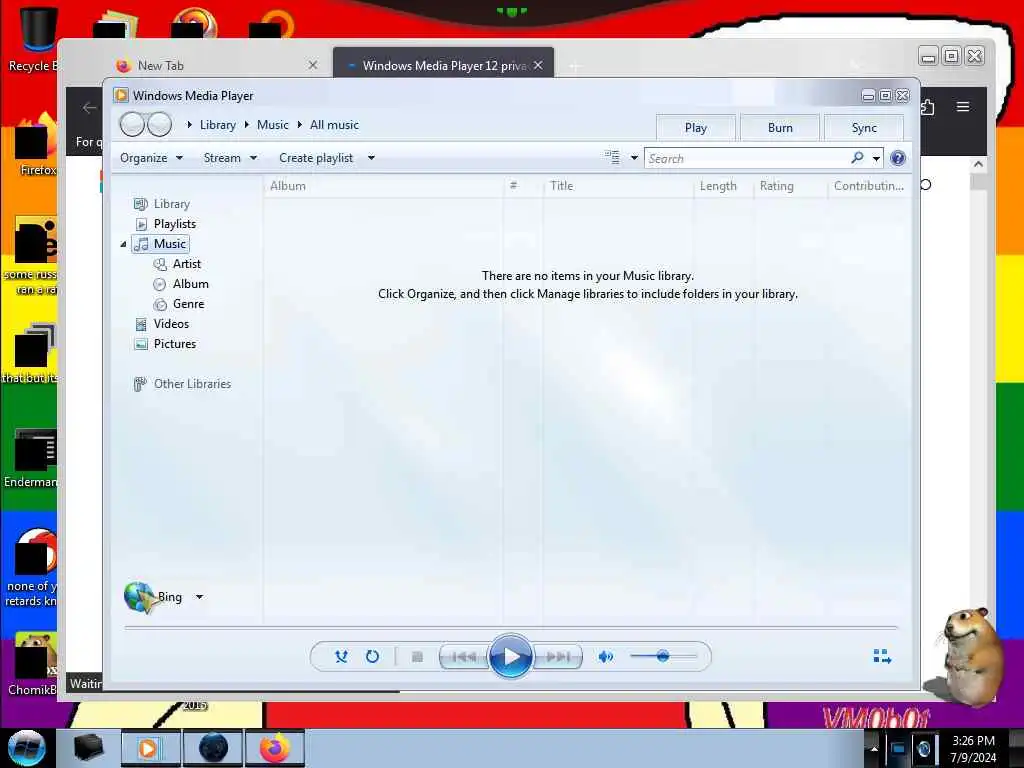Start playback with the big Play button

[510, 656]
